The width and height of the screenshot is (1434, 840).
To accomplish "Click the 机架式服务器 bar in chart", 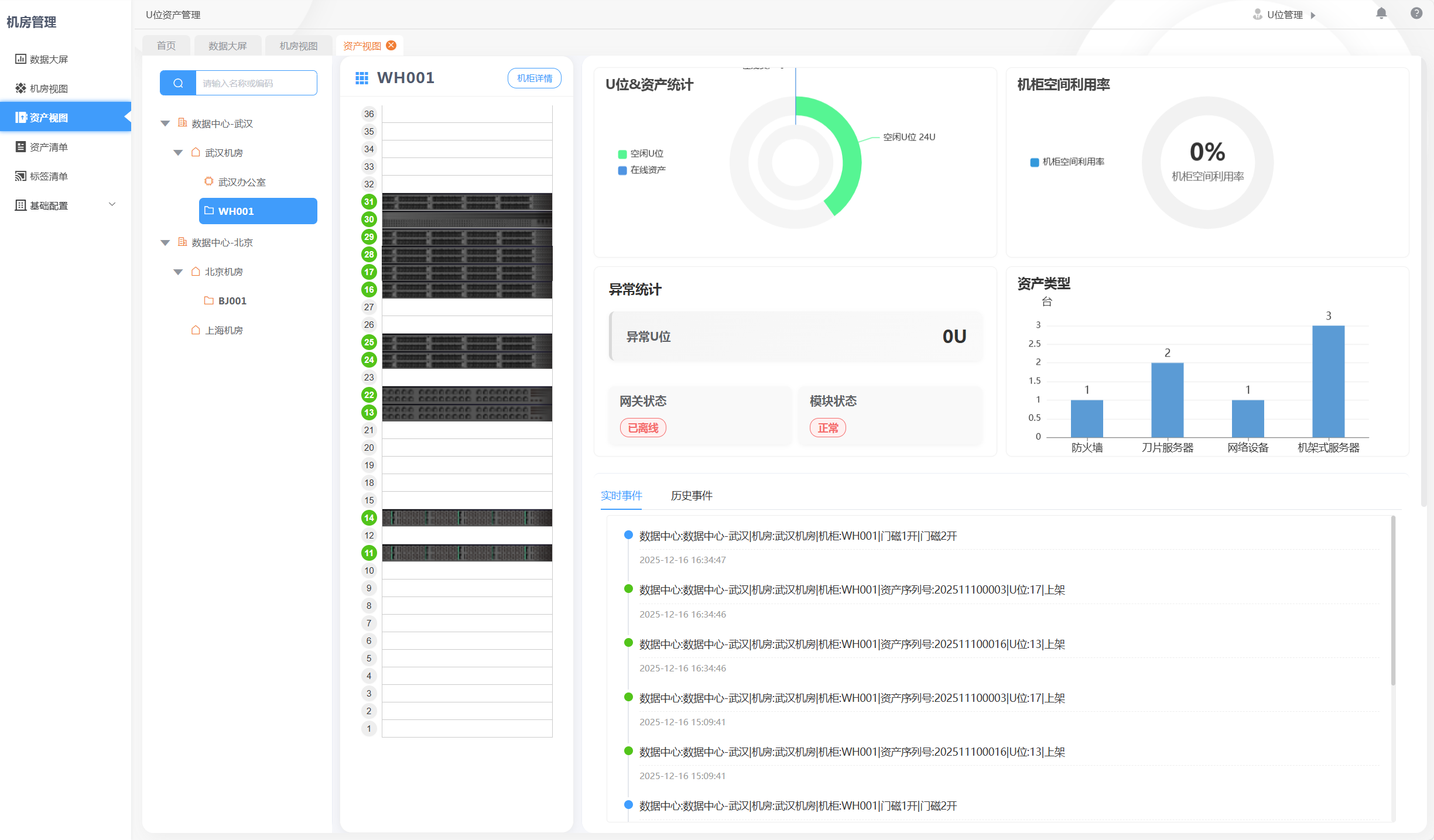I will point(1327,381).
